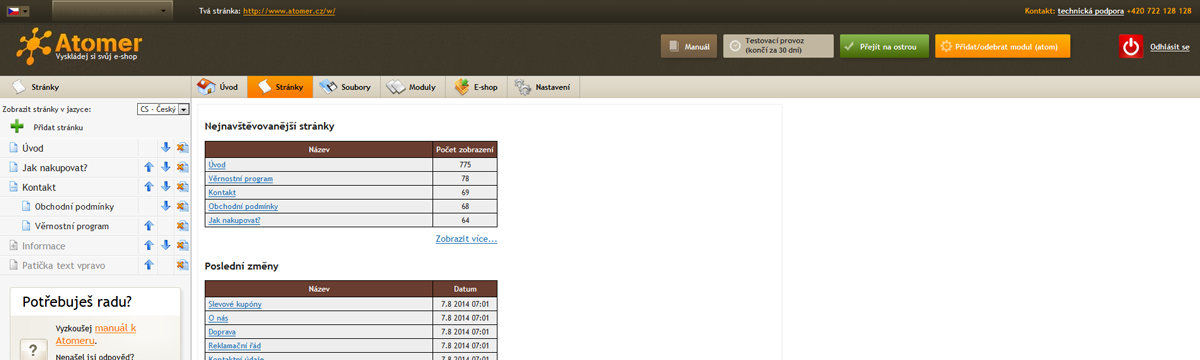Delete Obchodní podmínky page via X icon
This screenshot has height=360, width=1200.
(x=182, y=206)
